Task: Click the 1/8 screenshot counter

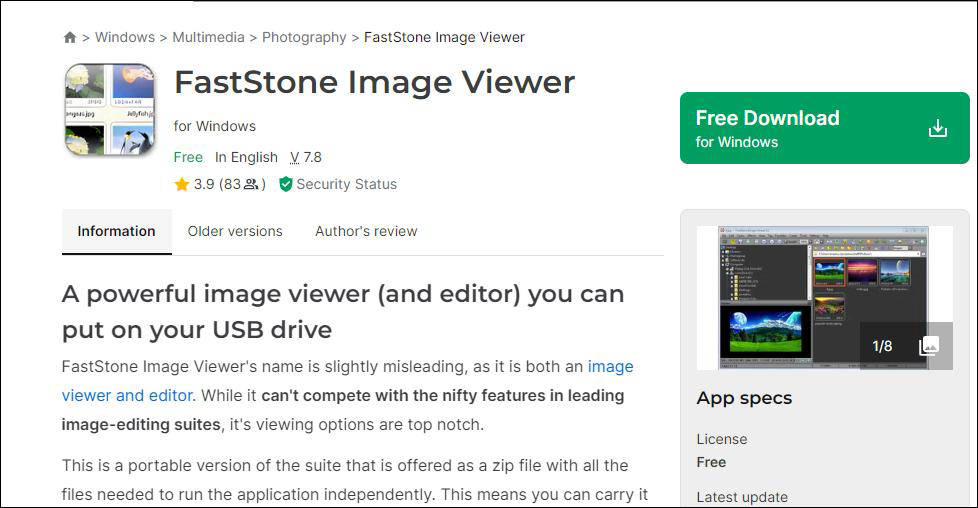Action: point(882,346)
